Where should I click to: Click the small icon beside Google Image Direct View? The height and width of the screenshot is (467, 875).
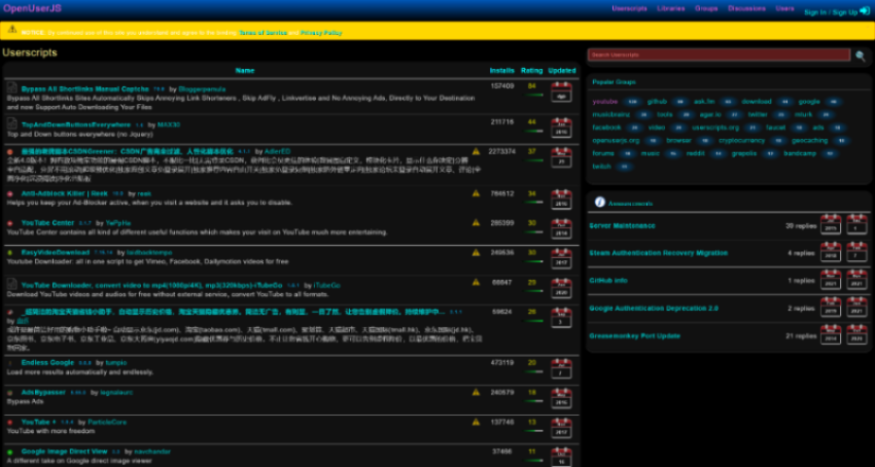[x=10, y=452]
